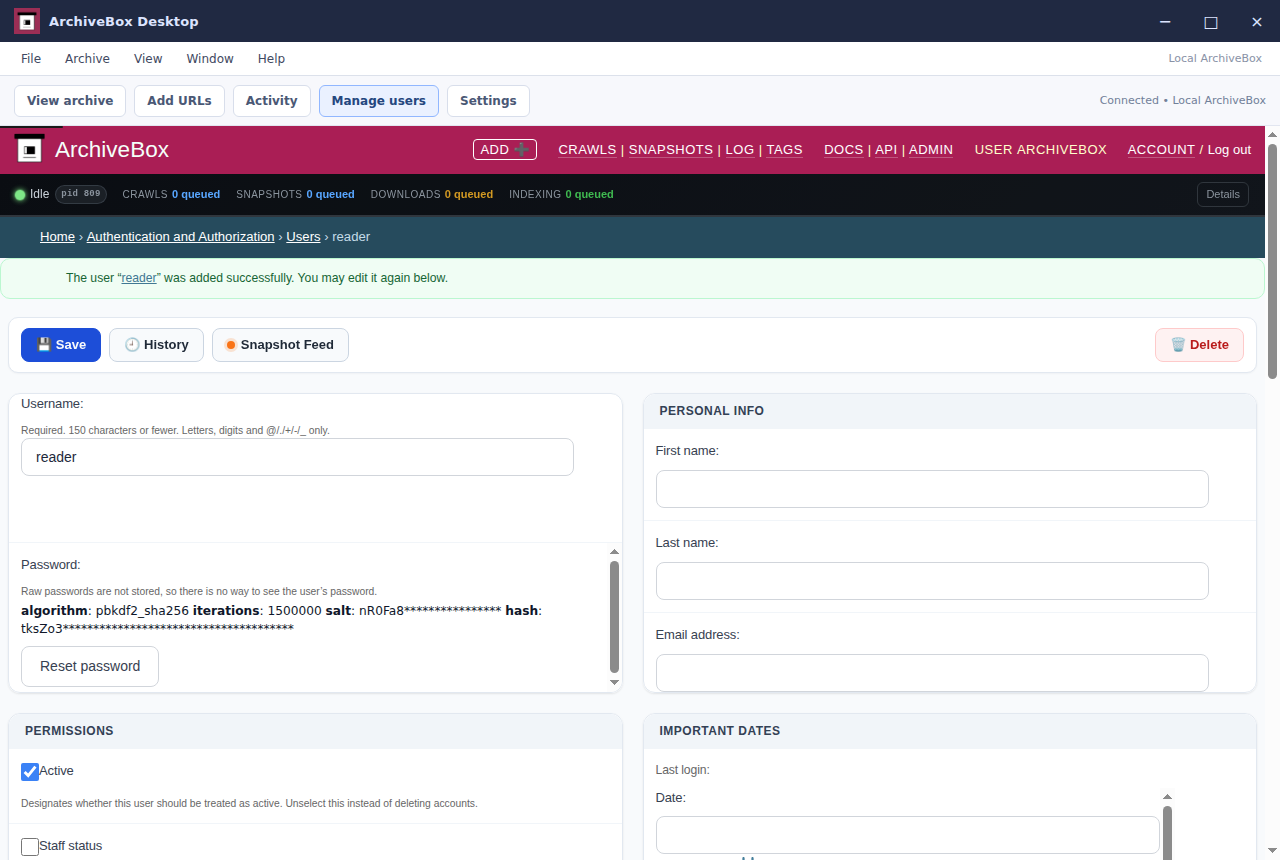
Task: Follow the Home breadcrumb
Action: [x=58, y=237]
